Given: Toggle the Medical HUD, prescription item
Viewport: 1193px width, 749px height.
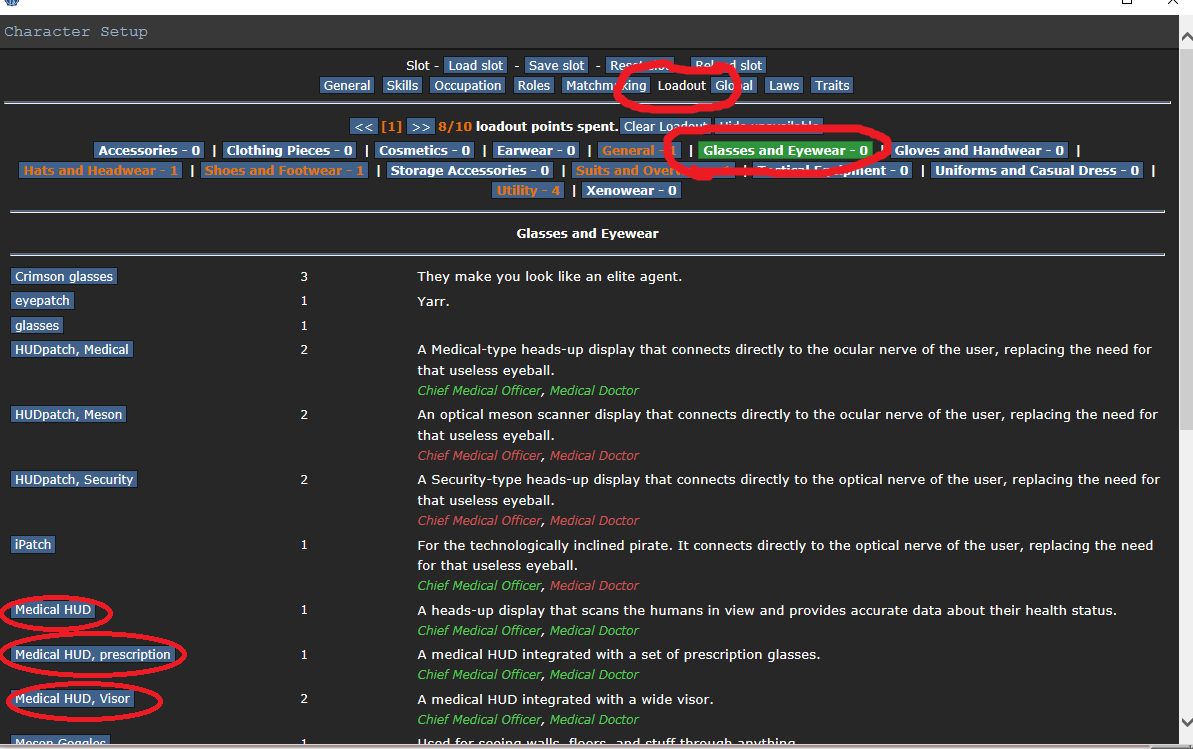Looking at the screenshot, I should (x=93, y=655).
